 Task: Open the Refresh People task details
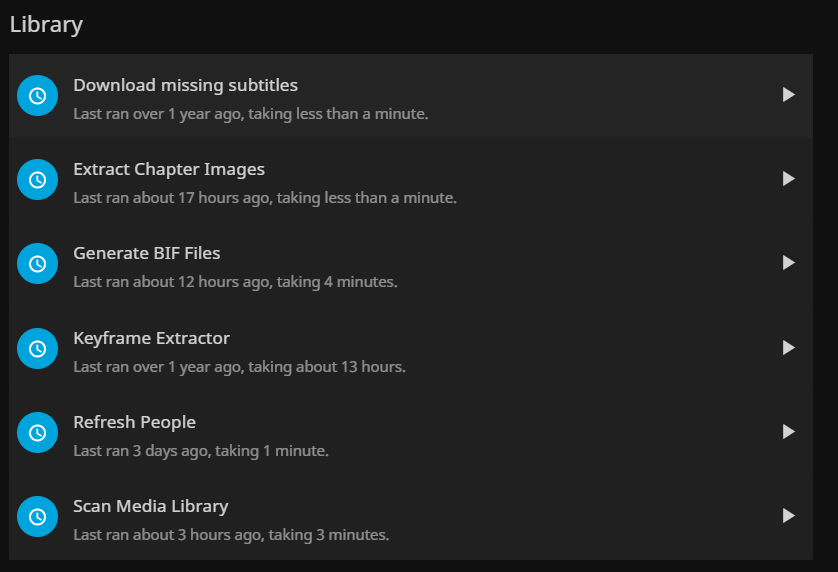[x=134, y=422]
